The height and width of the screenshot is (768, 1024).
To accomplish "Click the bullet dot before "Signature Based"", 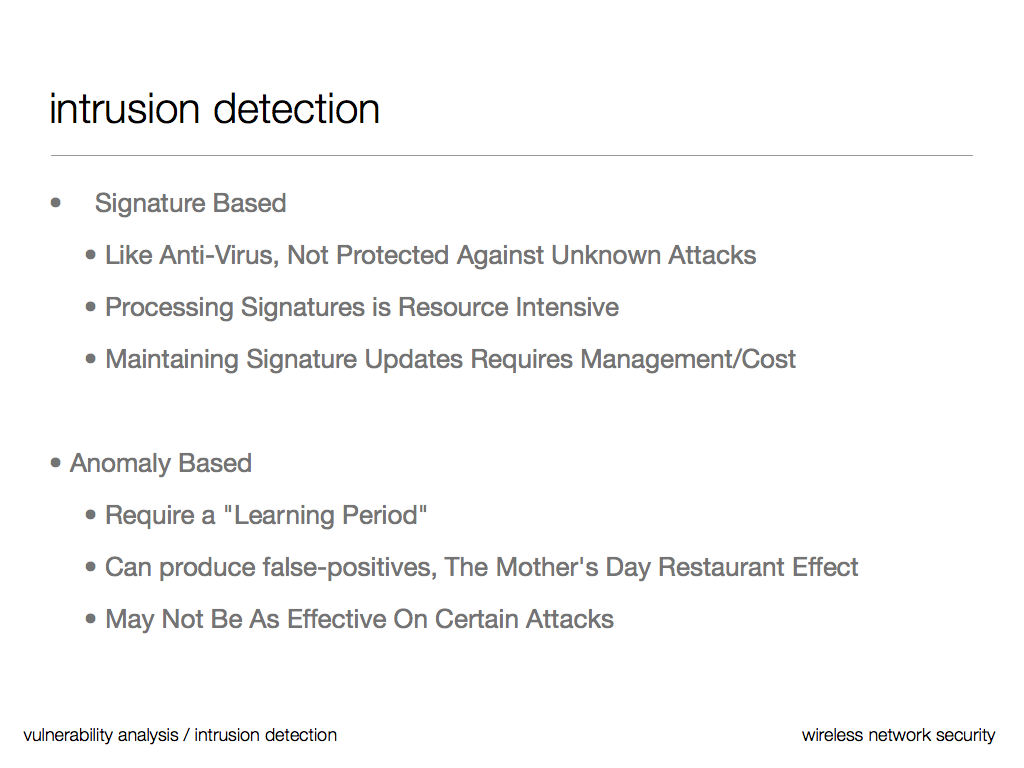I will tap(56, 204).
